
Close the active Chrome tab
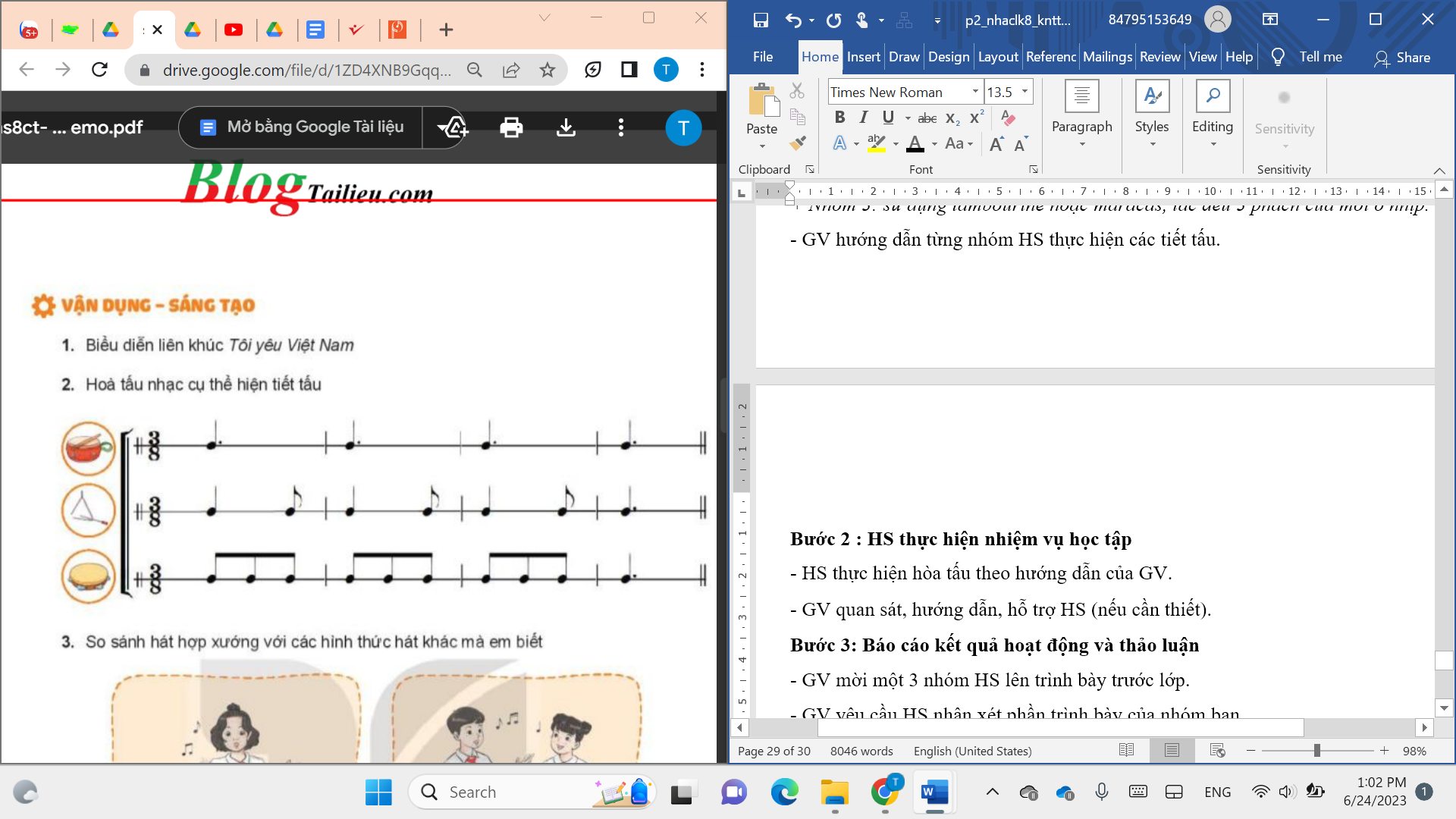(x=157, y=30)
